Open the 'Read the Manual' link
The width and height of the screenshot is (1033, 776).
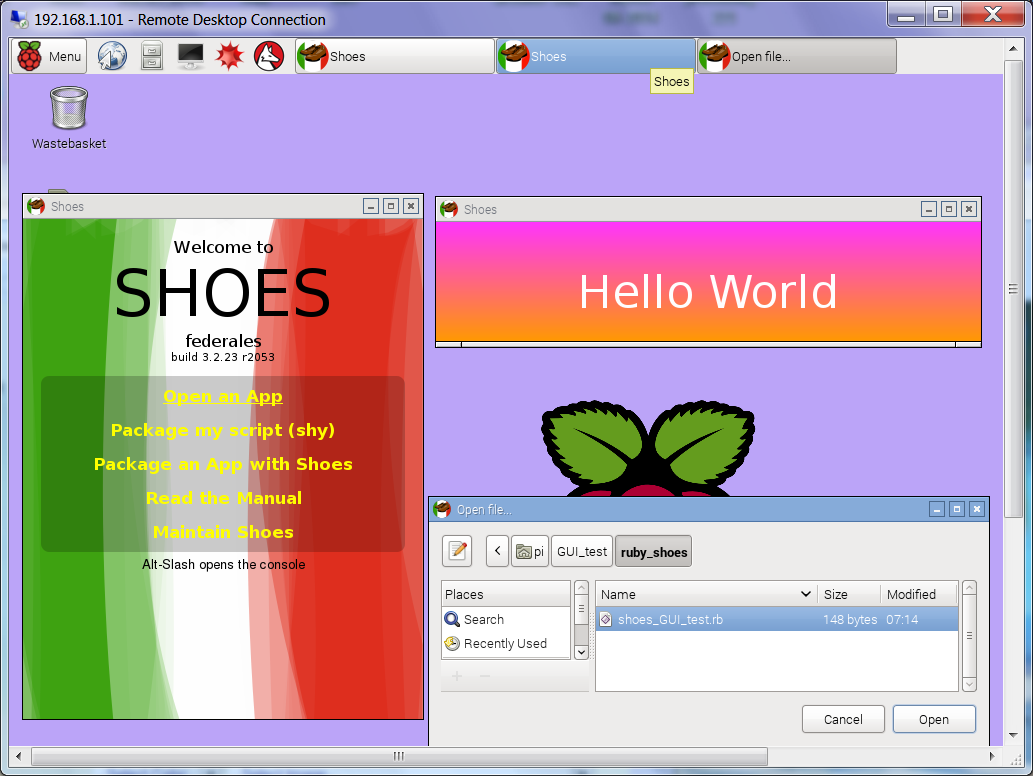223,498
